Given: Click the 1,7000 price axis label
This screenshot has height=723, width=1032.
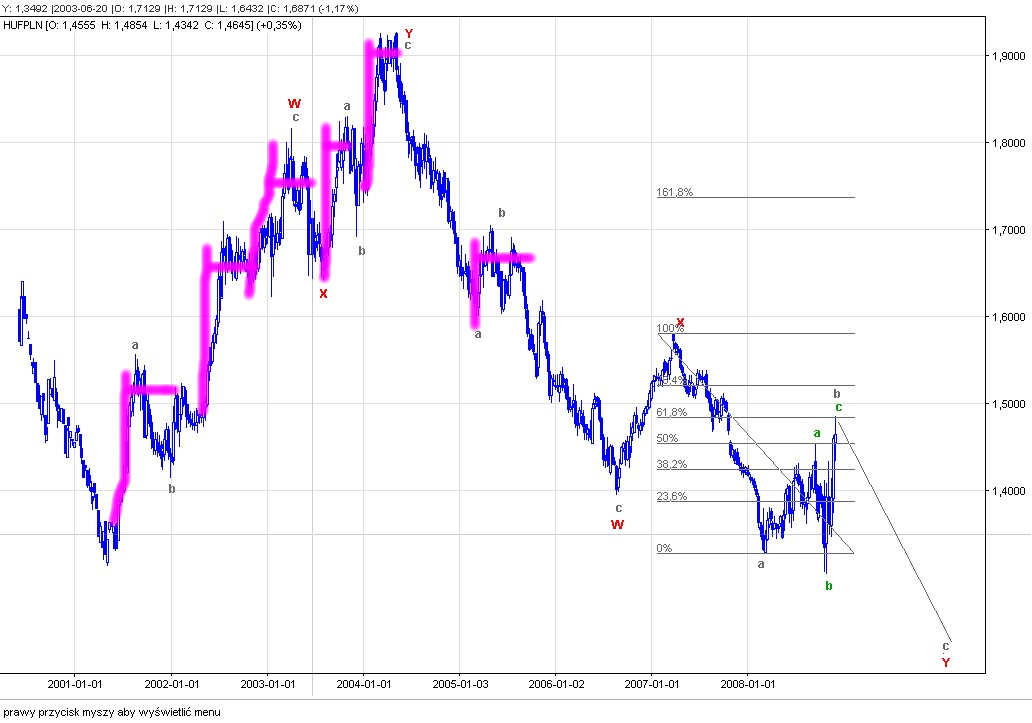Looking at the screenshot, I should (x=1009, y=230).
